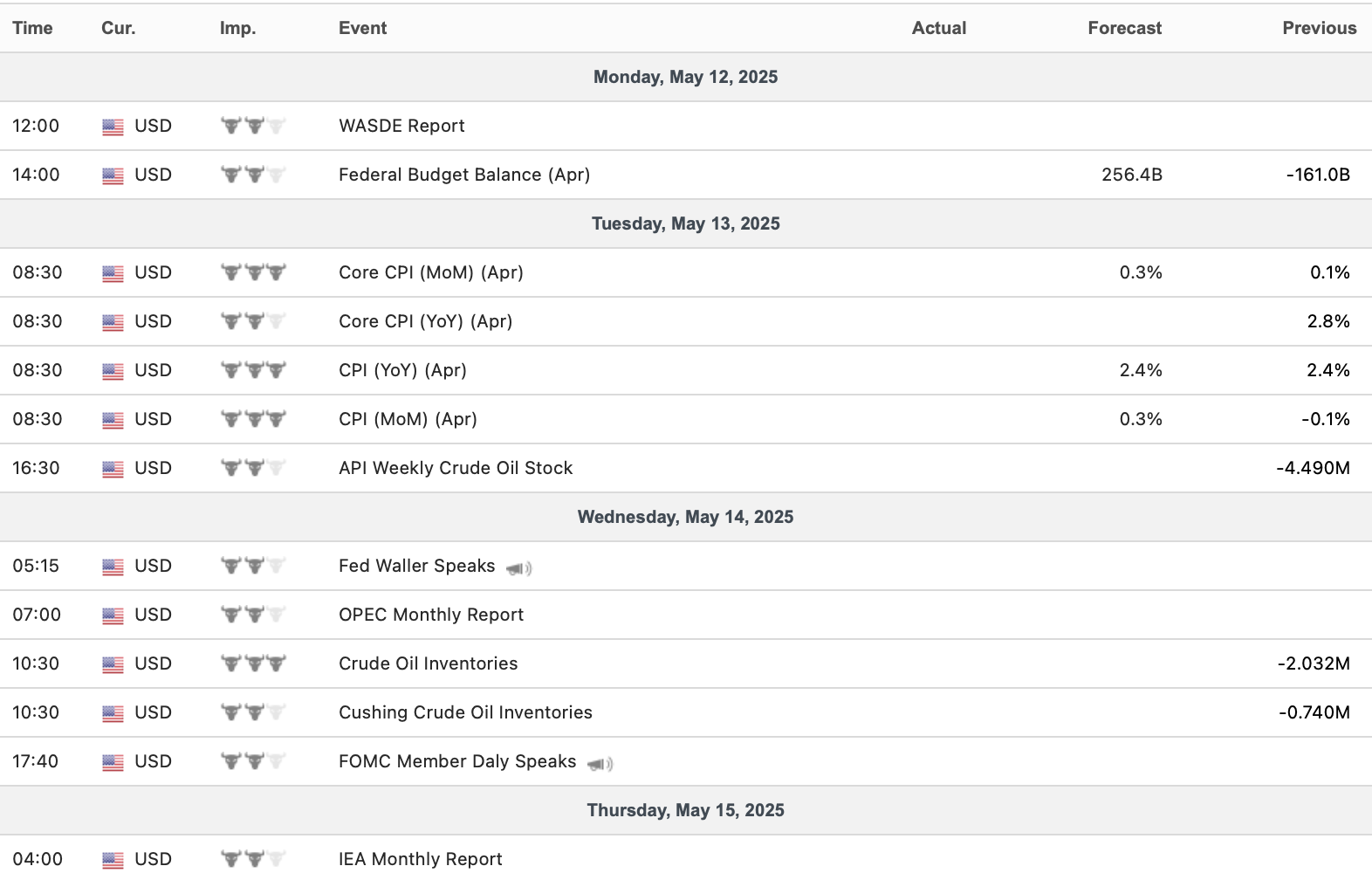This screenshot has width=1372, height=873.
Task: Click the Time column header
Action: point(32,28)
